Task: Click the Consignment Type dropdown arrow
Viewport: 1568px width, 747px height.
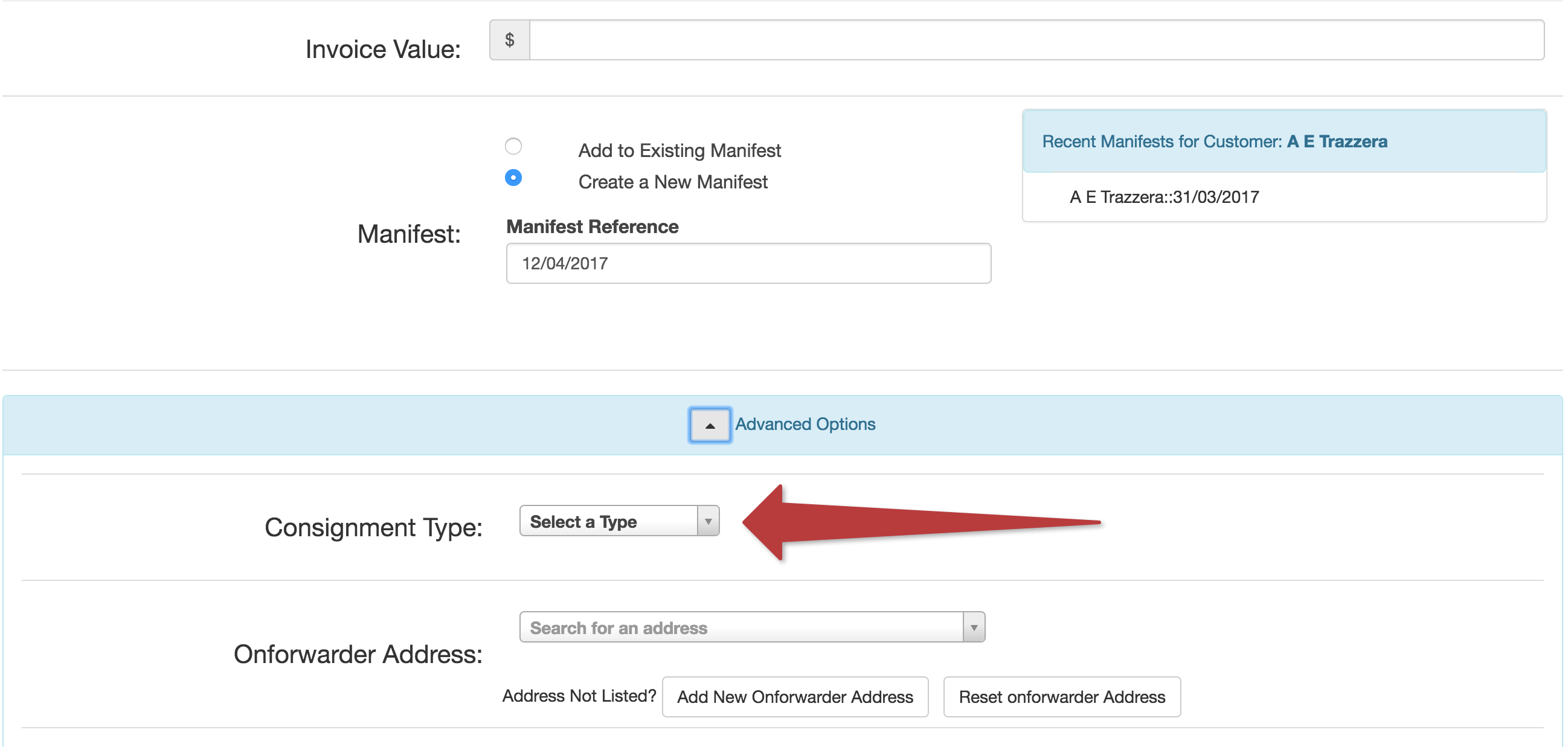Action: 708,521
